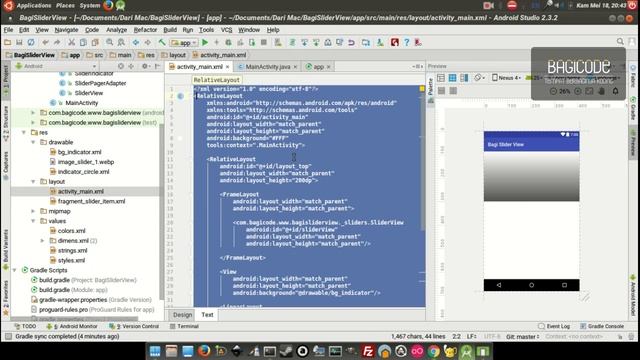The width and height of the screenshot is (640, 360).
Task: Click the Stop square icon
Action: tap(264, 42)
